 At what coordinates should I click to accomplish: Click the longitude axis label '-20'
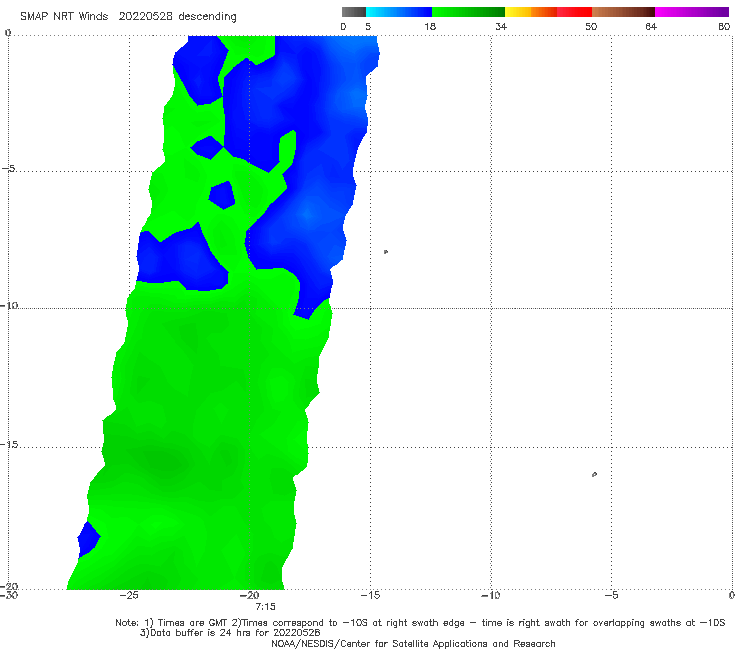(250, 595)
